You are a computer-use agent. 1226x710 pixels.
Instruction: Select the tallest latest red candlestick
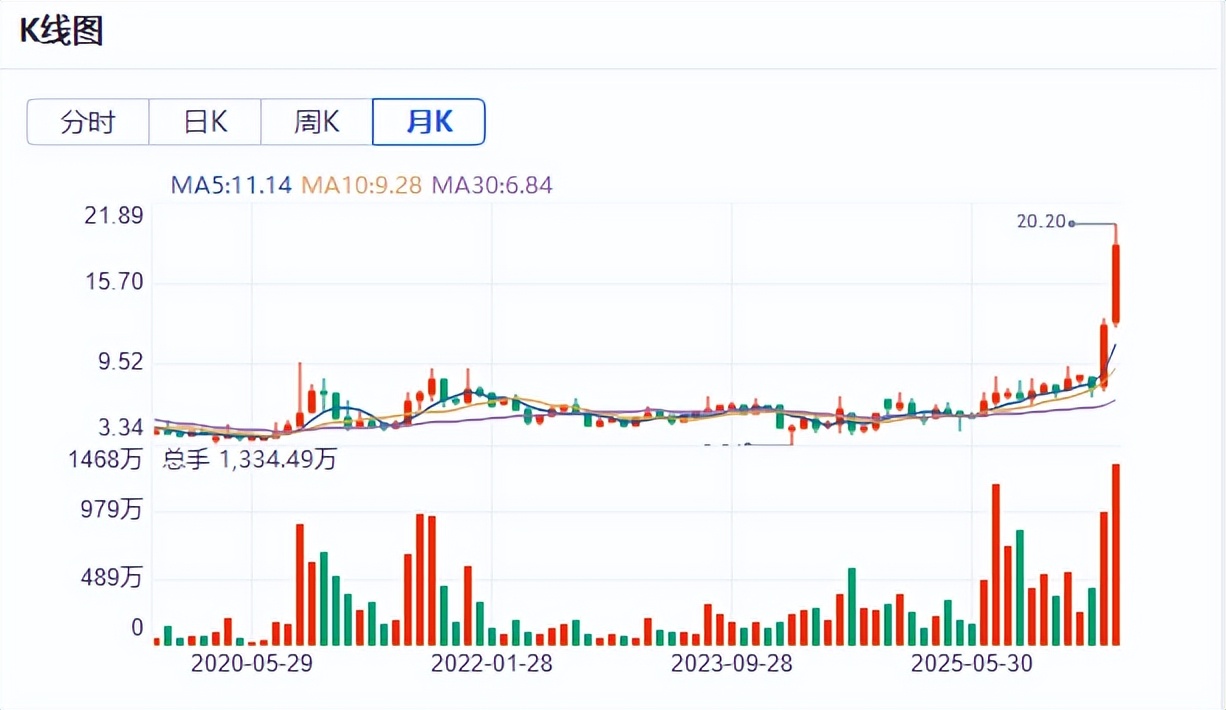(1115, 283)
